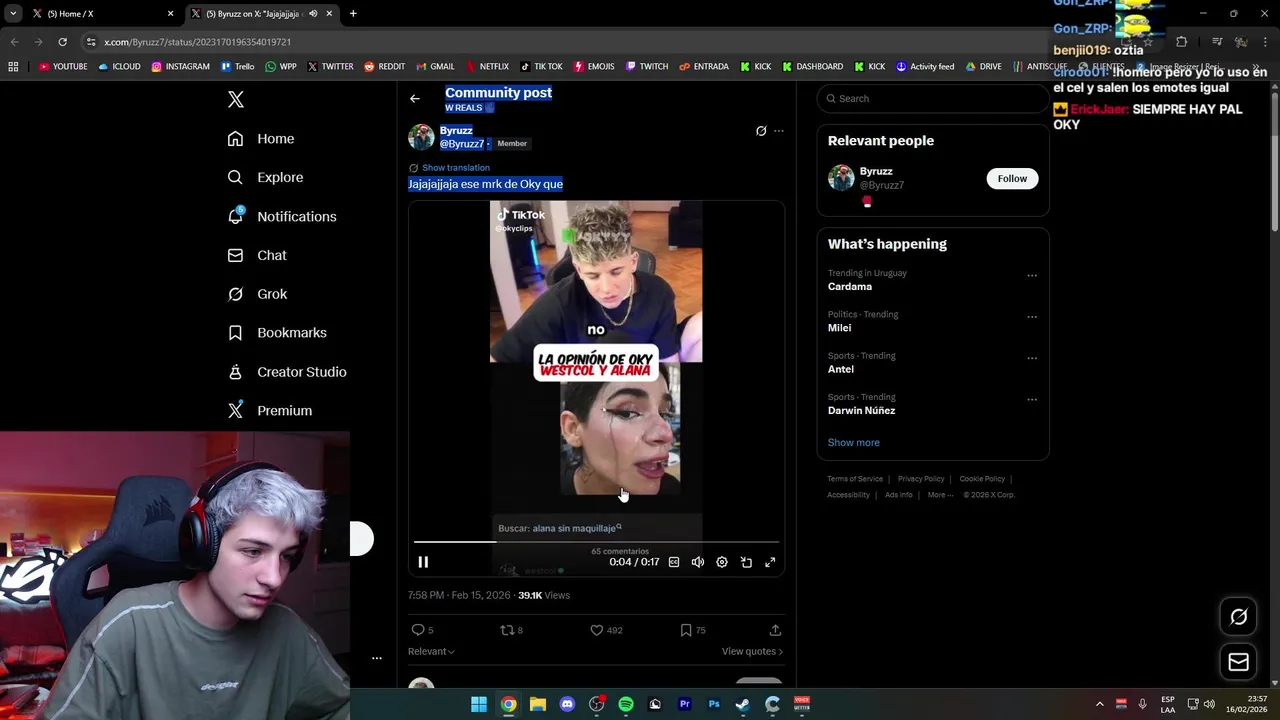Open Terms of Service link

[x=855, y=479]
